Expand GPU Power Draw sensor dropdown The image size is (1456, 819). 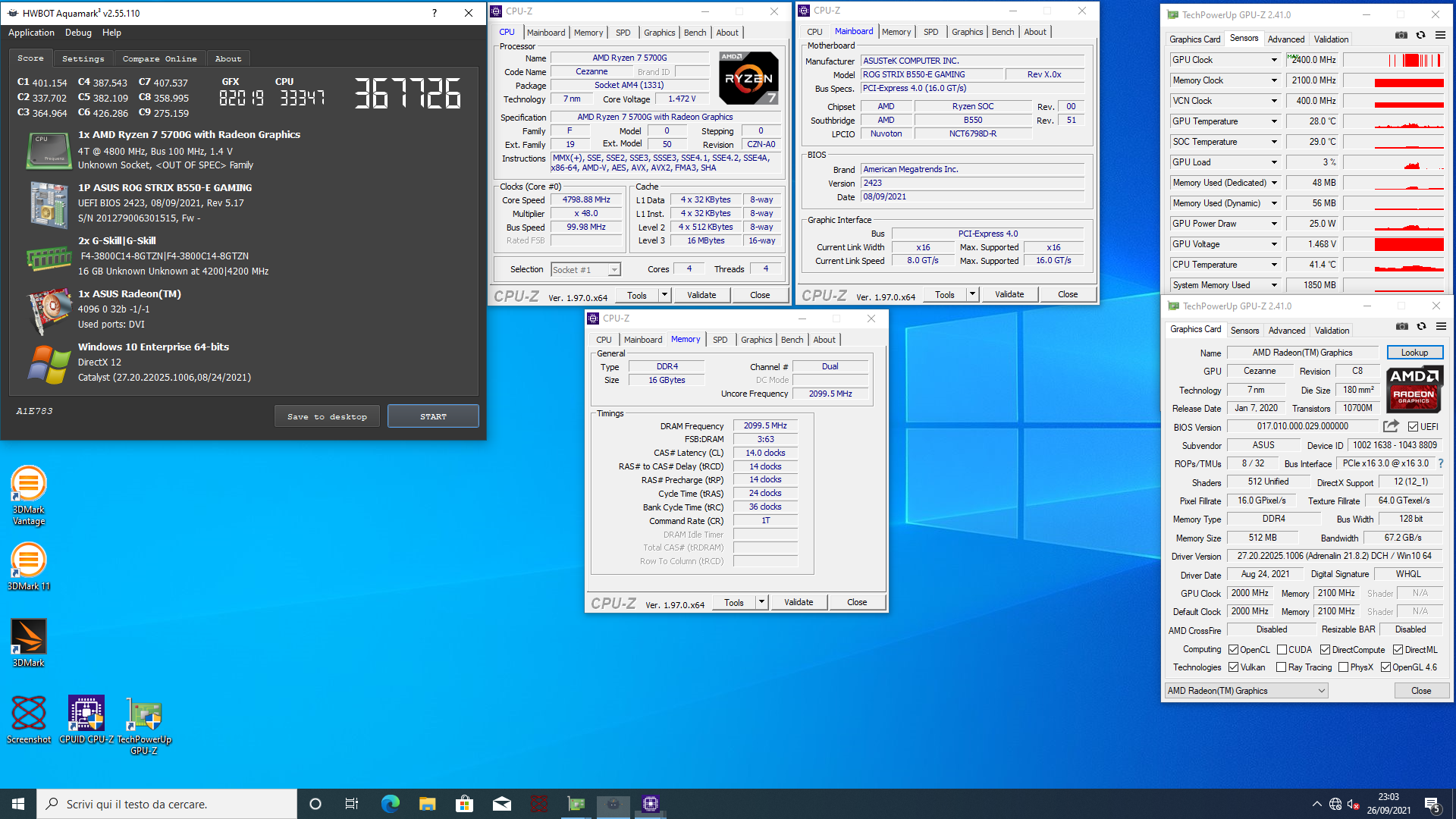[1274, 224]
